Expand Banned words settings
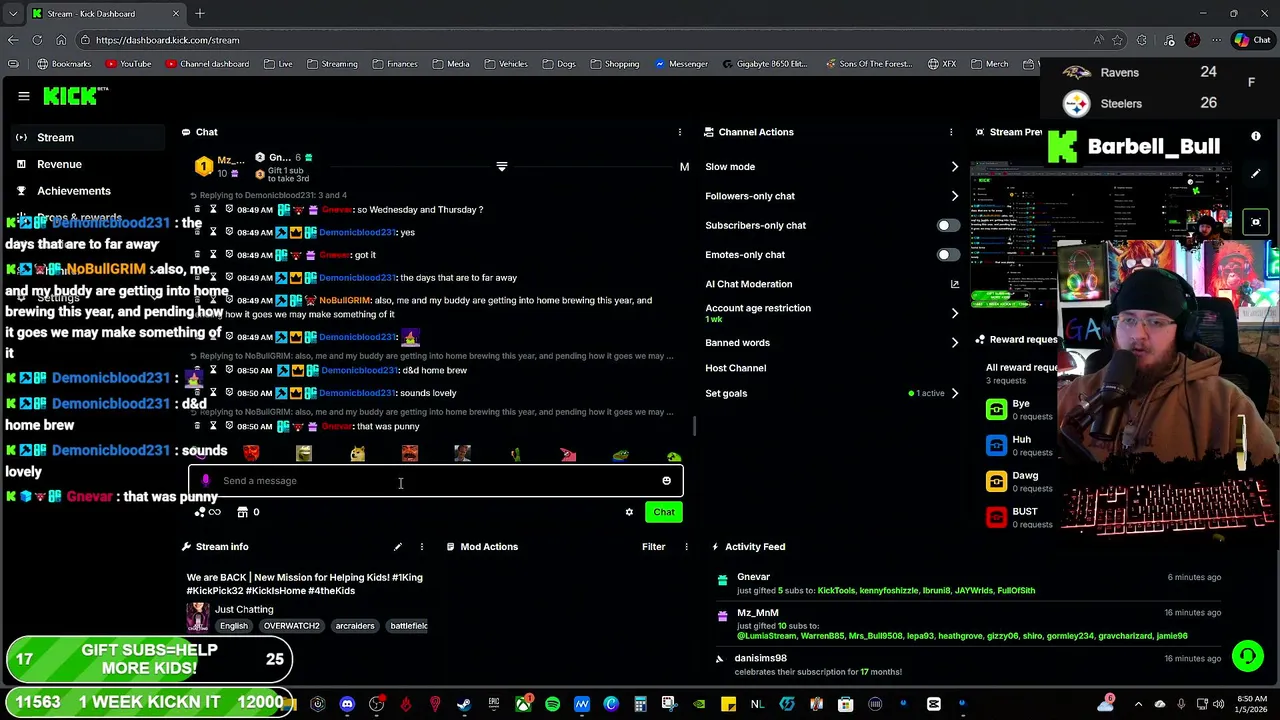 pos(954,343)
